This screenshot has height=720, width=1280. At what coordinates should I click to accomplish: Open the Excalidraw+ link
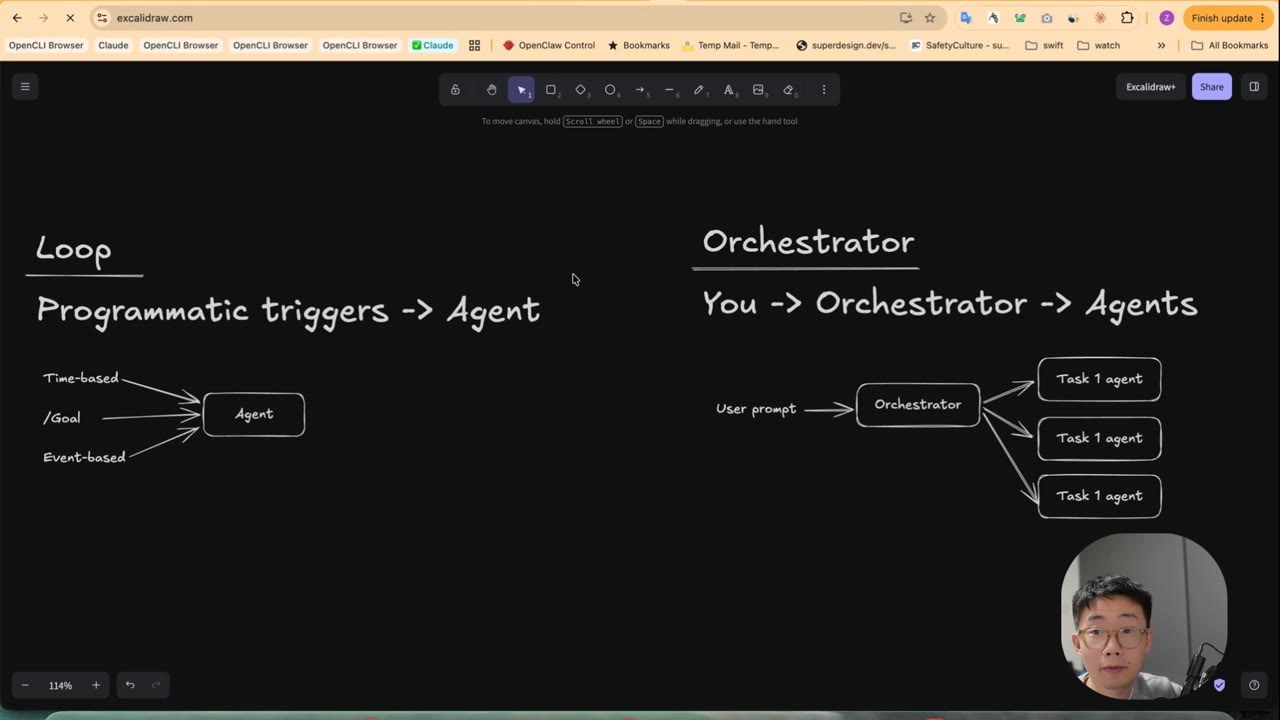1151,87
